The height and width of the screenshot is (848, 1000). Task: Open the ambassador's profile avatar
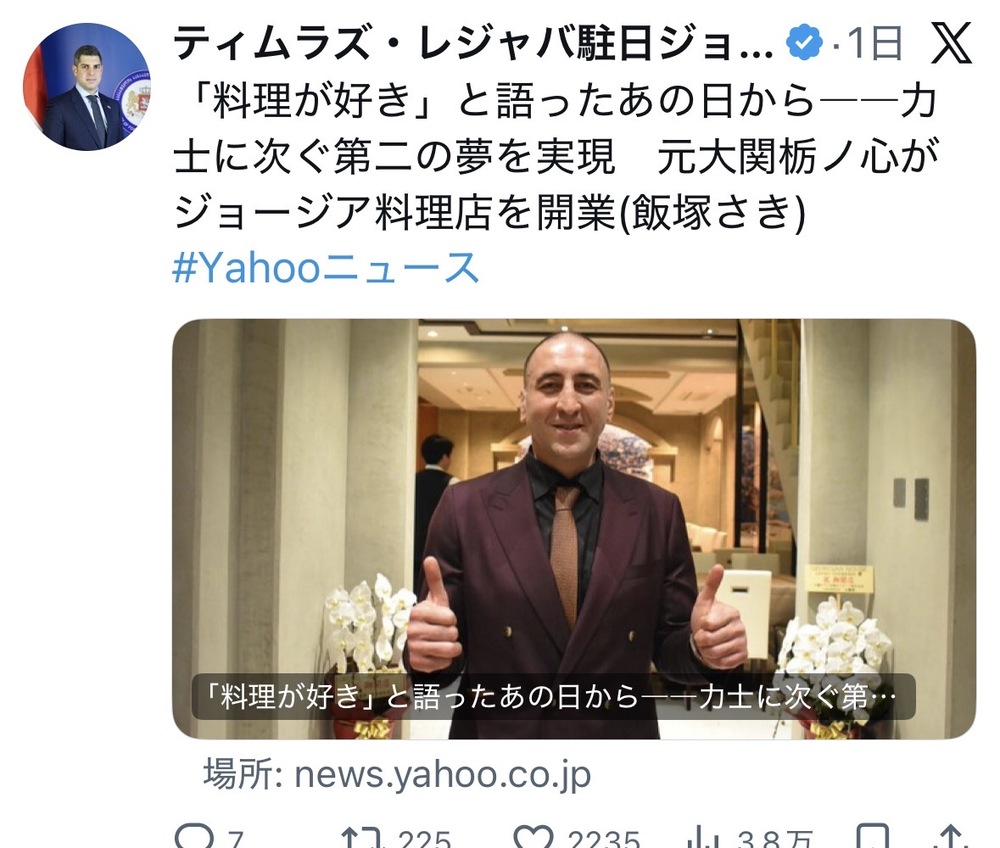(x=87, y=87)
